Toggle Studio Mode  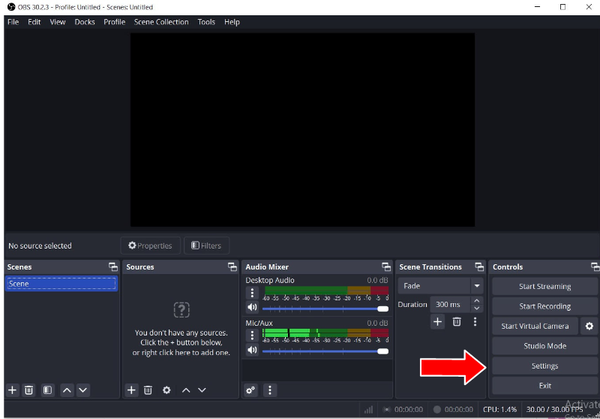pyautogui.click(x=544, y=346)
